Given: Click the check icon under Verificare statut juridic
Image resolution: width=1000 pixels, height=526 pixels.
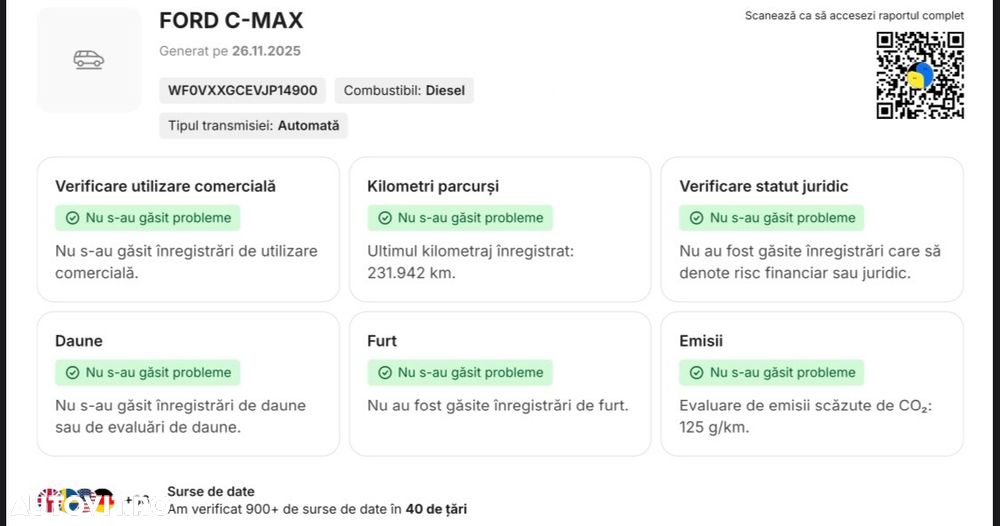Looking at the screenshot, I should (696, 218).
